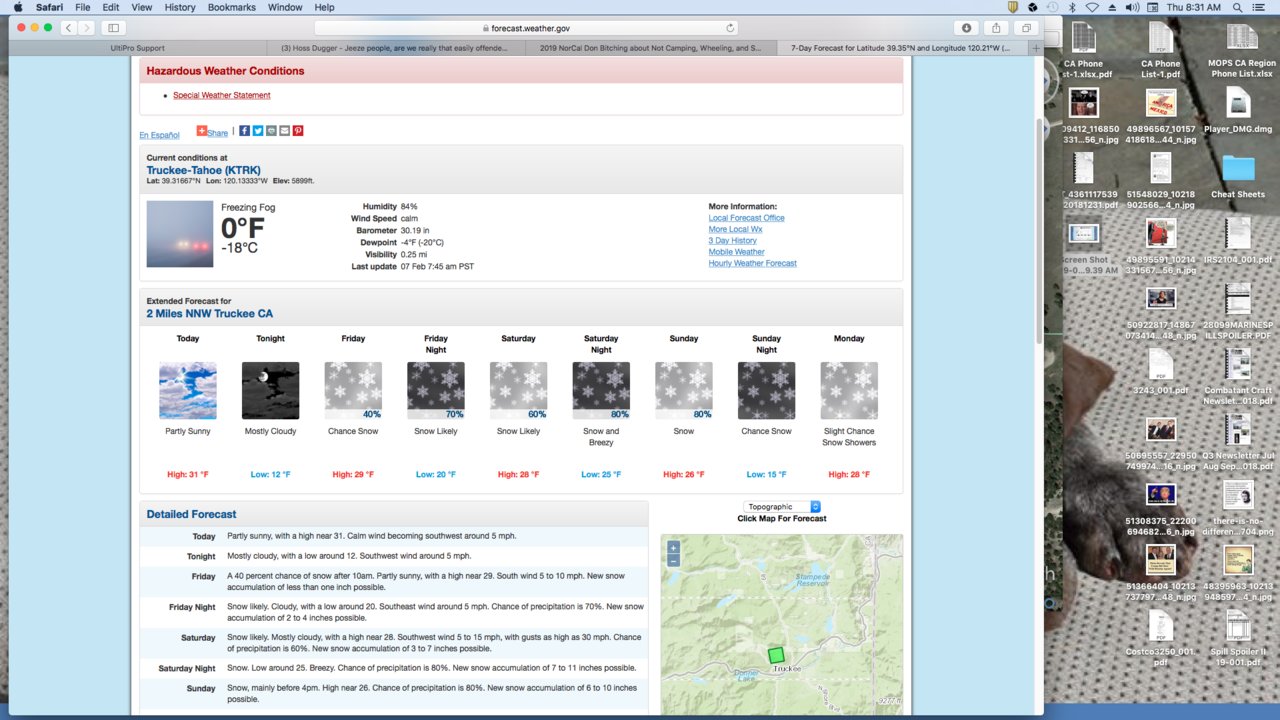This screenshot has width=1280, height=720.
Task: Open Safari downloads list
Action: point(967,28)
